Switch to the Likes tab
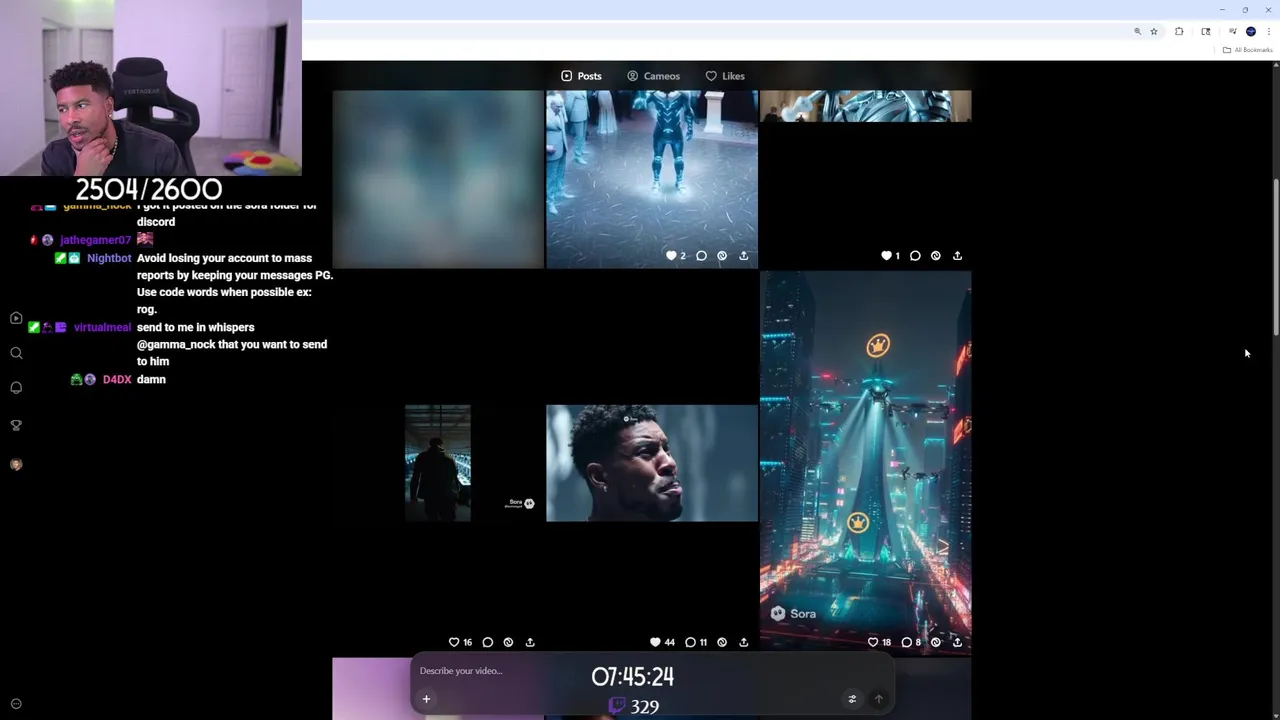The width and height of the screenshot is (1280, 720). [x=725, y=76]
